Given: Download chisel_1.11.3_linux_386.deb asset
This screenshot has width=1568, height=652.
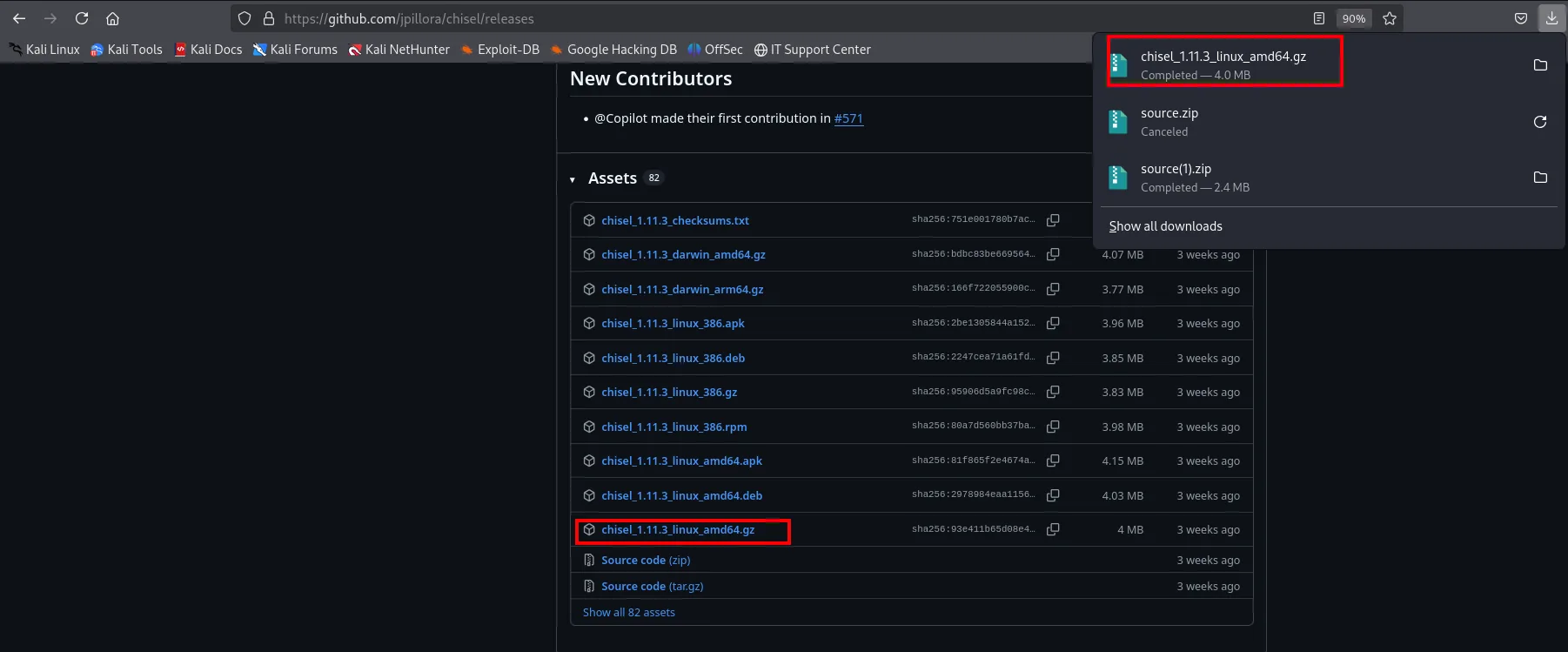Looking at the screenshot, I should tap(673, 358).
